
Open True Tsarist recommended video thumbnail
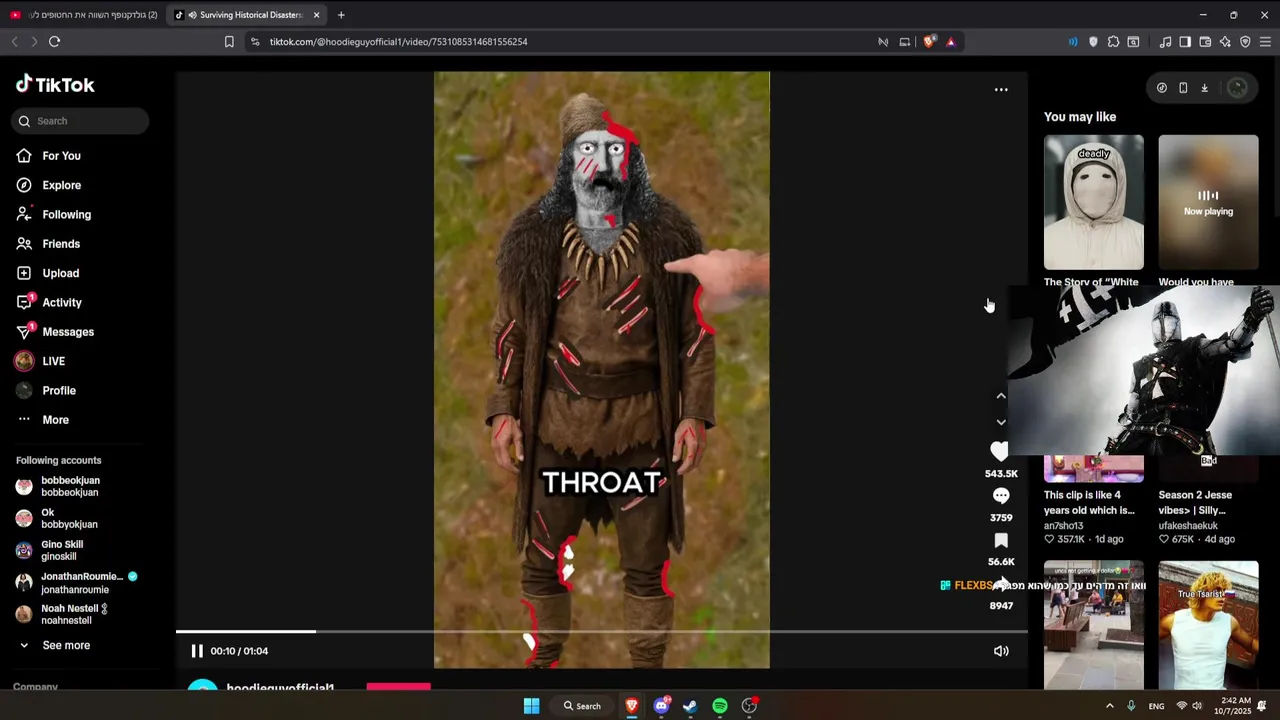coord(1208,625)
